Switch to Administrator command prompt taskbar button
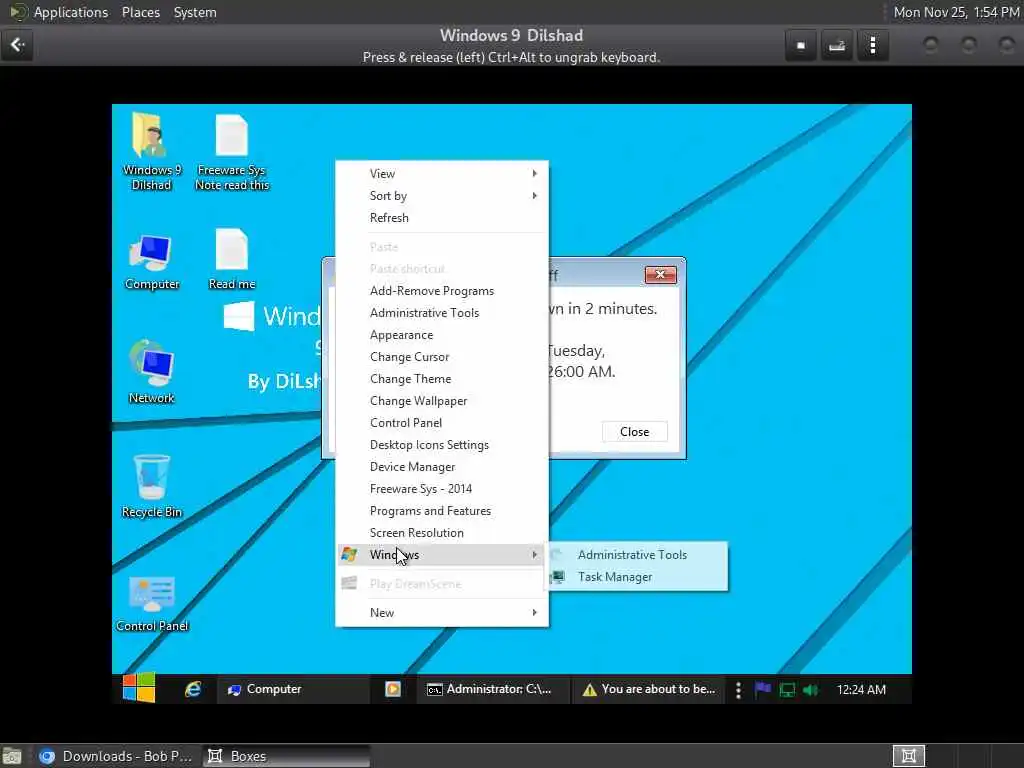The height and width of the screenshot is (768, 1024). 492,689
